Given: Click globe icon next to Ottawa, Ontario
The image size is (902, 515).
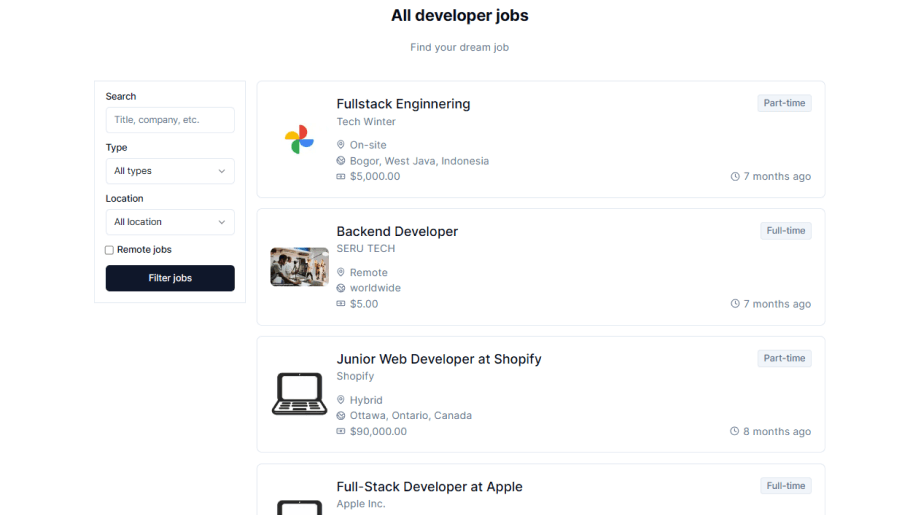Looking at the screenshot, I should [341, 415].
